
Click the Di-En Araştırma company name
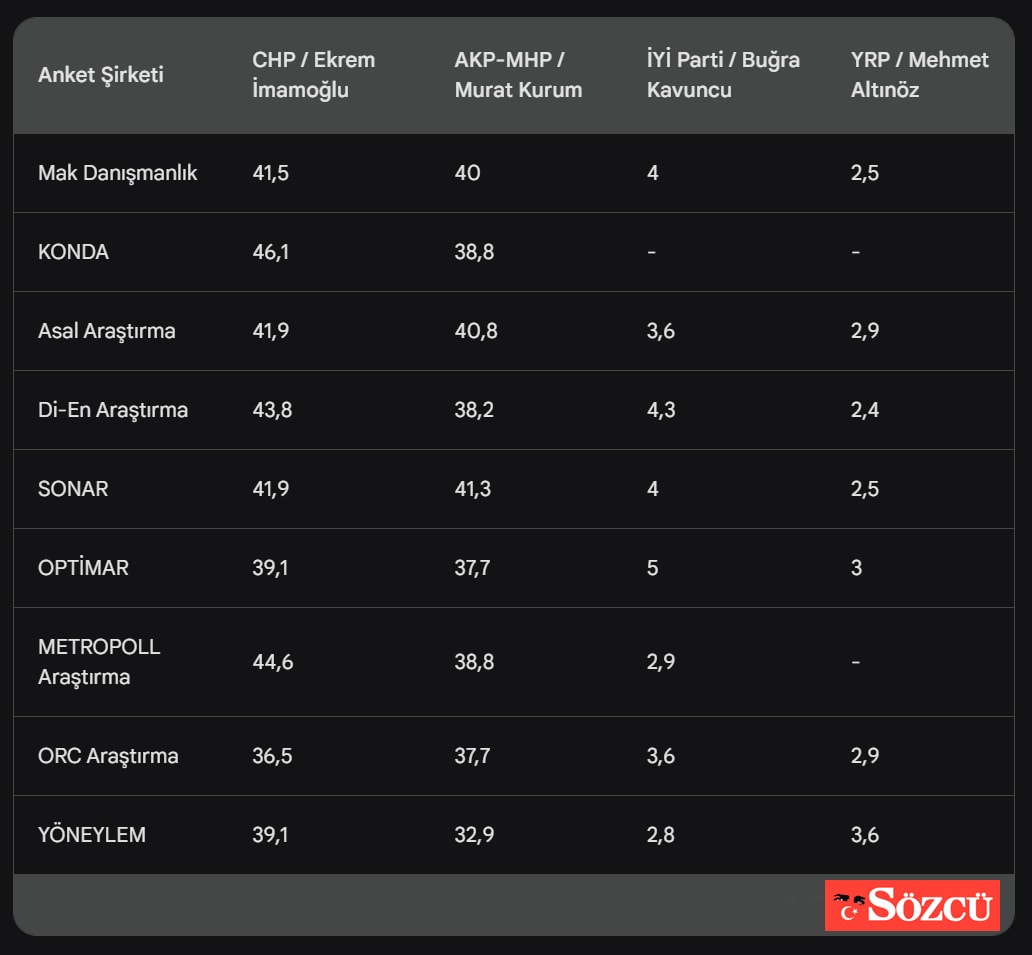(113, 410)
